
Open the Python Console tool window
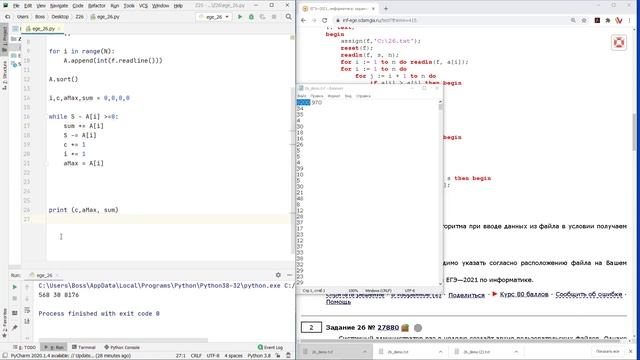(122, 347)
